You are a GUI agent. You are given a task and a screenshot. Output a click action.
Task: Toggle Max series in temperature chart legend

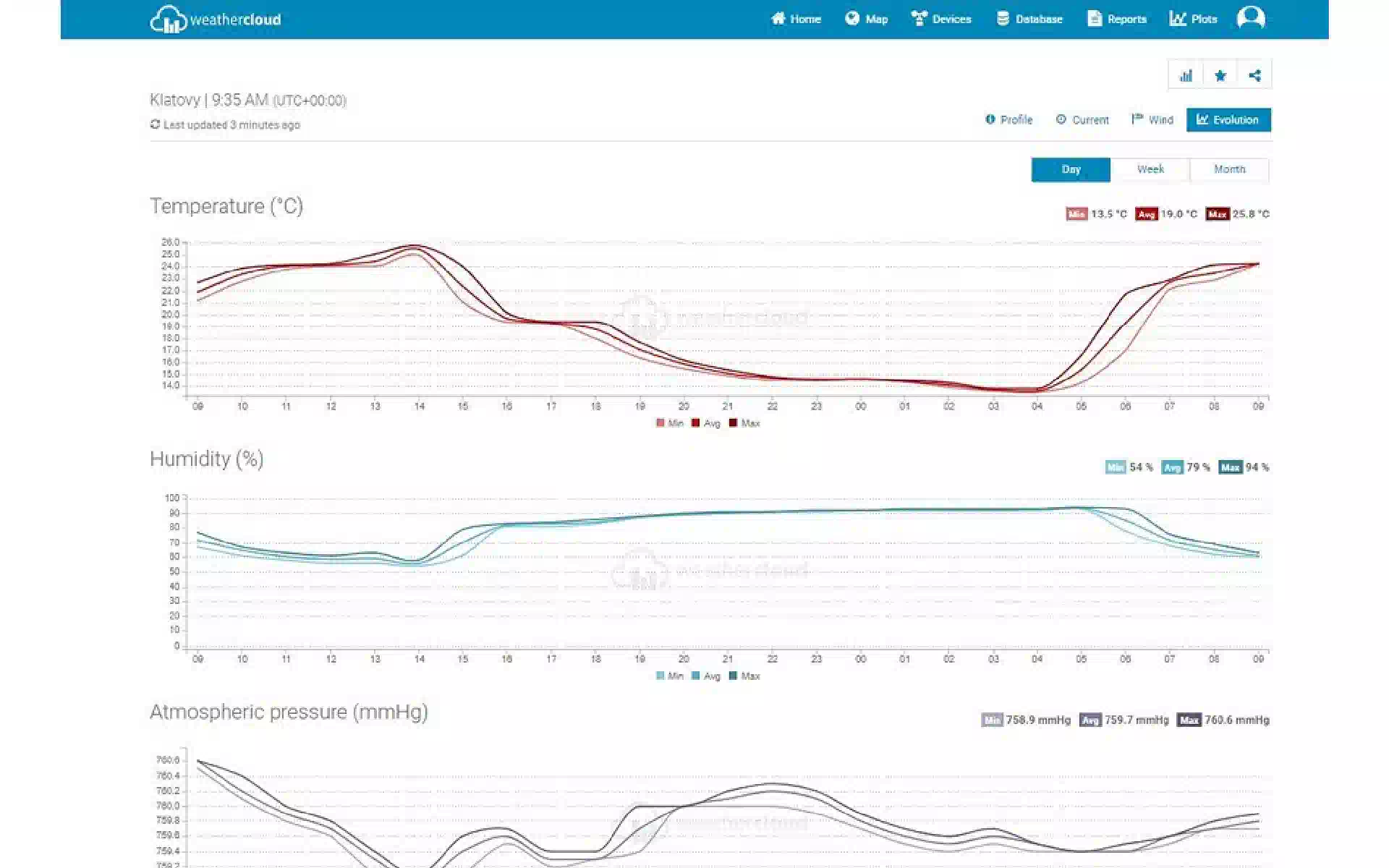coord(744,423)
